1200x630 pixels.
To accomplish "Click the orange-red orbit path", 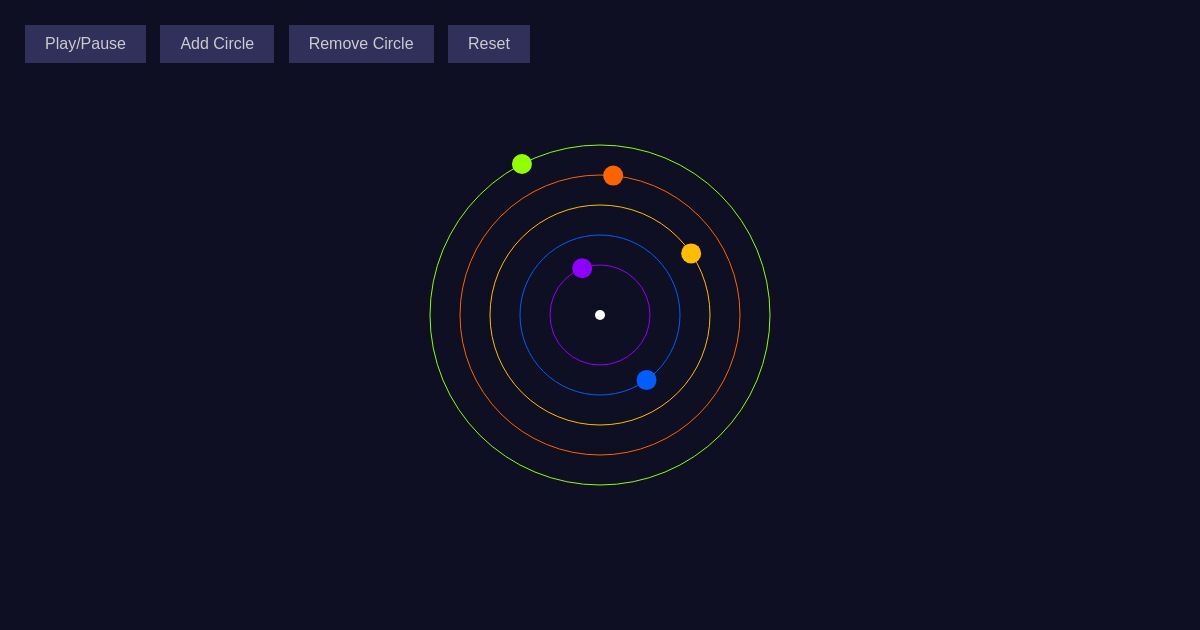I will [x=600, y=455].
